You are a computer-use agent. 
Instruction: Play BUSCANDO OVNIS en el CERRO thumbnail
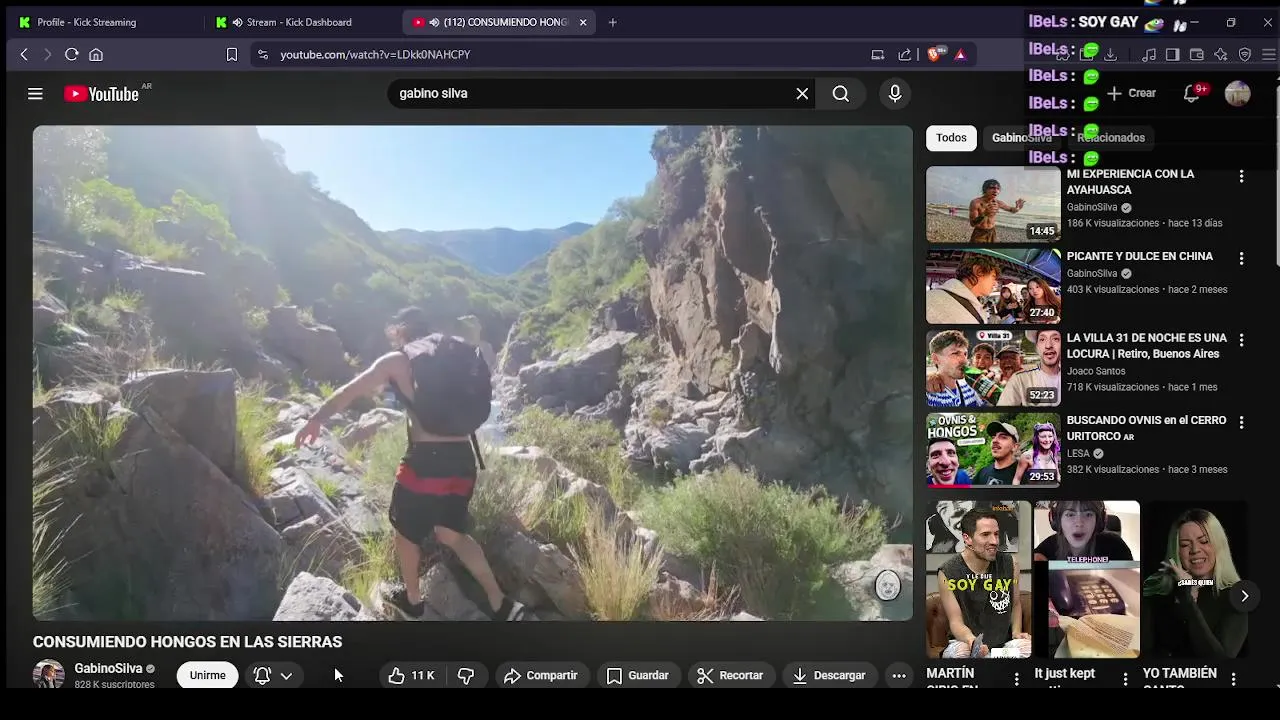click(x=993, y=450)
